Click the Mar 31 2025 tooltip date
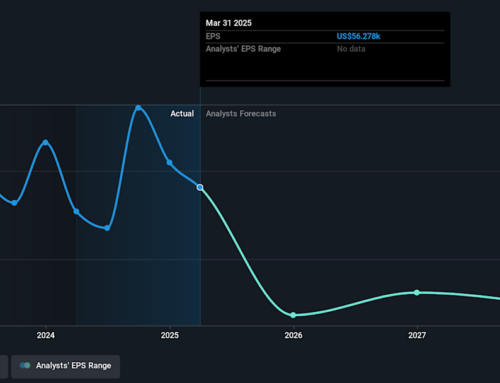 229,23
